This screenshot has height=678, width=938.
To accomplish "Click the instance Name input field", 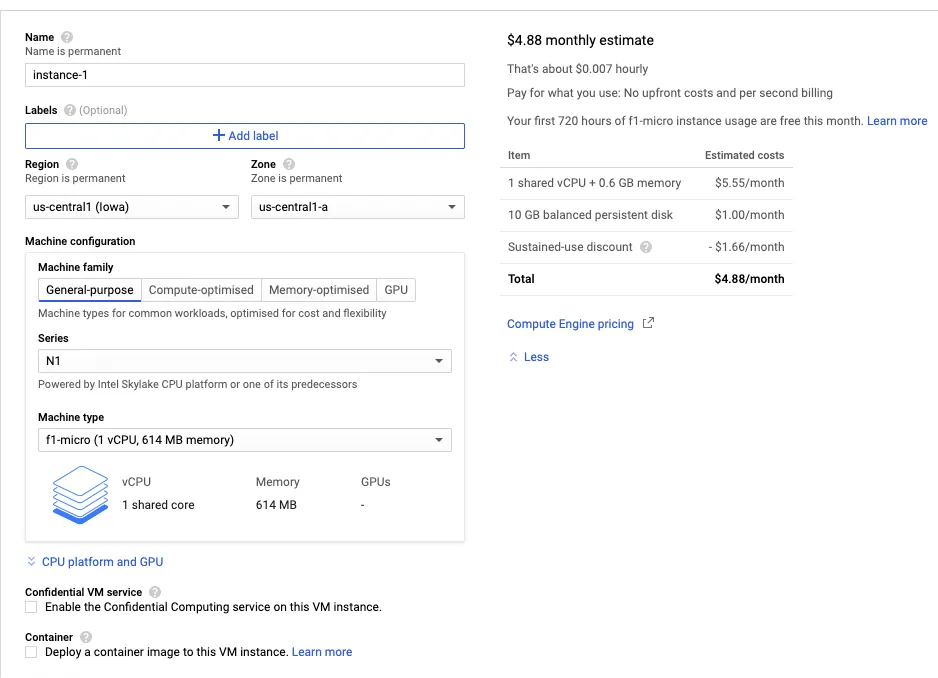I will coord(244,75).
